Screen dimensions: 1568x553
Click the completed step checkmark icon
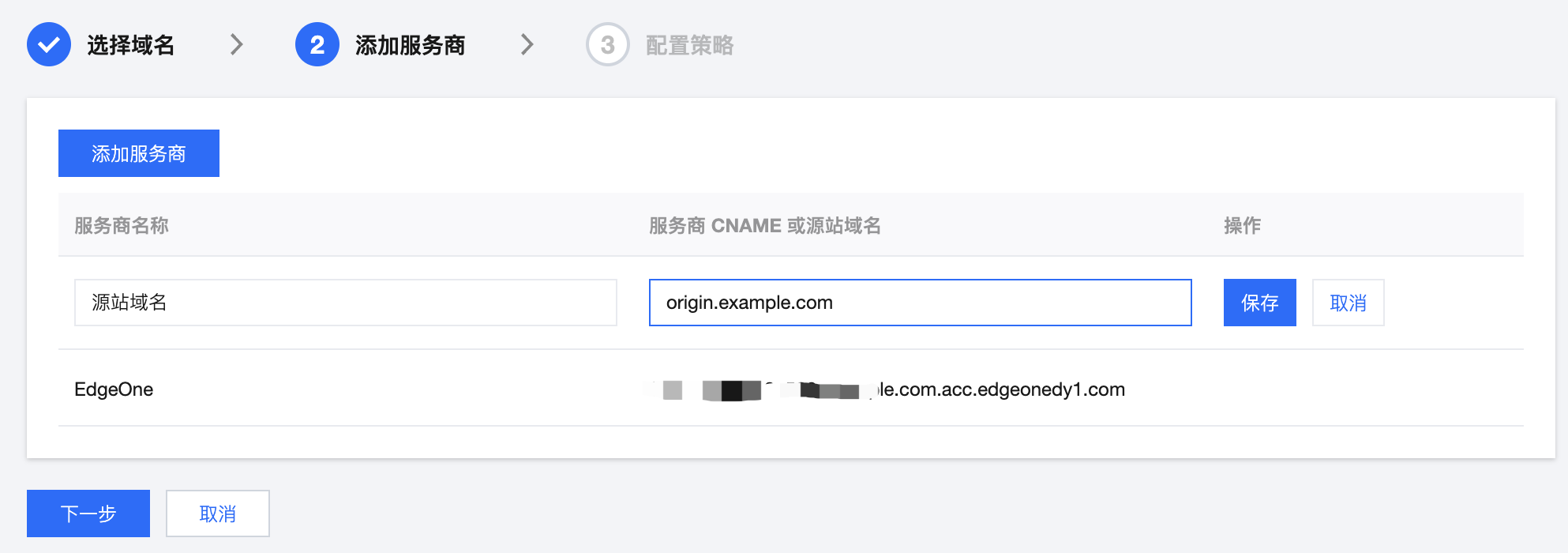coord(49,44)
